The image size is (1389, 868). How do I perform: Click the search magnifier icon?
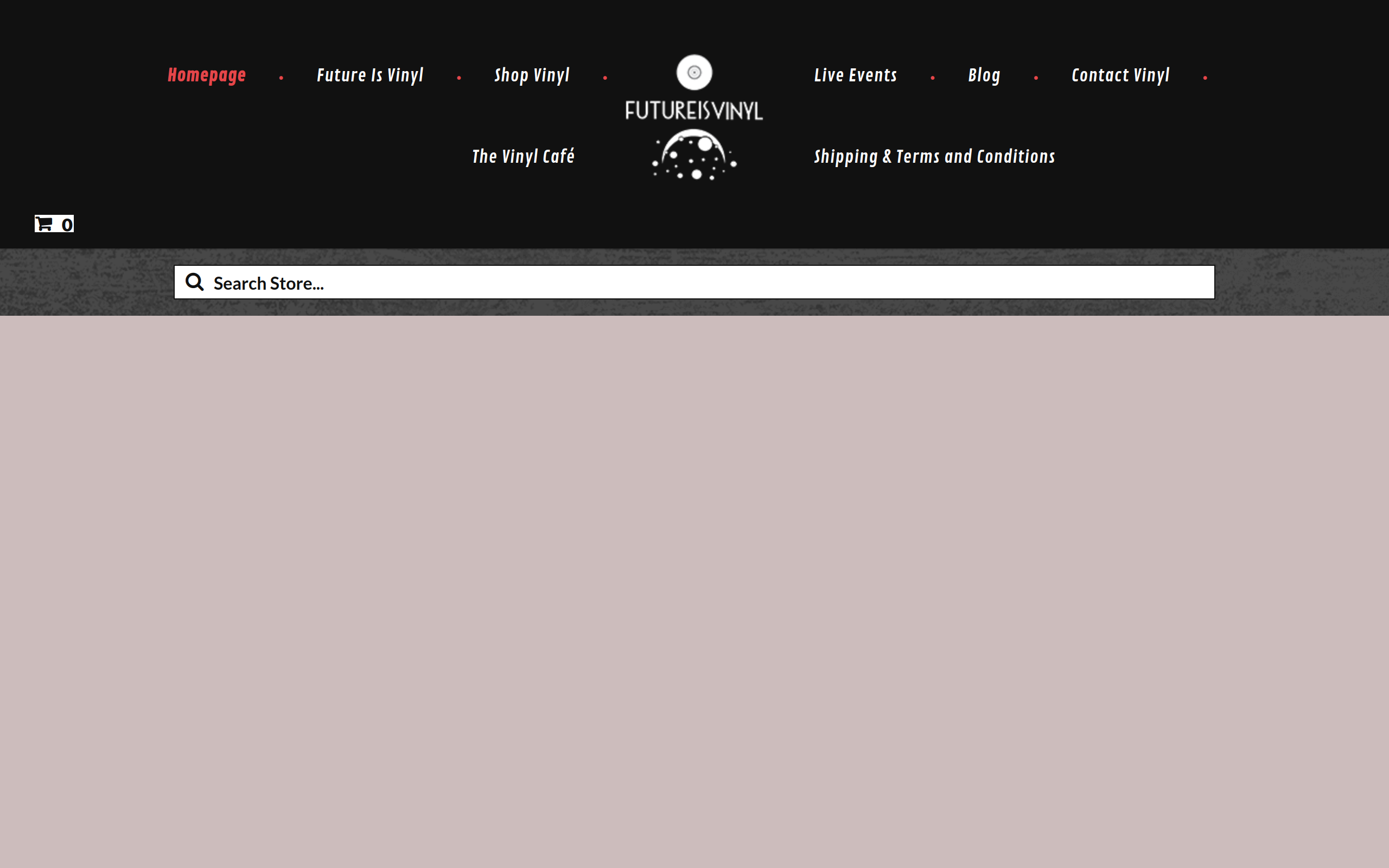pos(195,282)
